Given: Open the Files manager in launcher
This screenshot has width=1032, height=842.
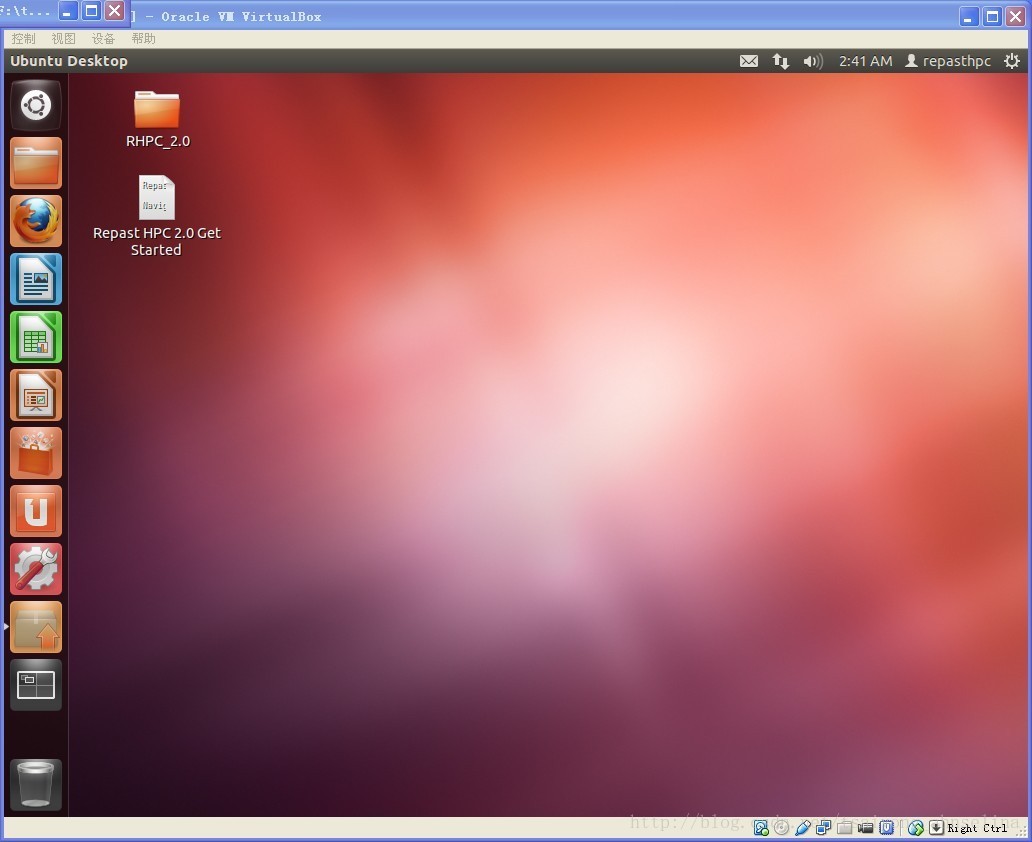Looking at the screenshot, I should coord(36,163).
